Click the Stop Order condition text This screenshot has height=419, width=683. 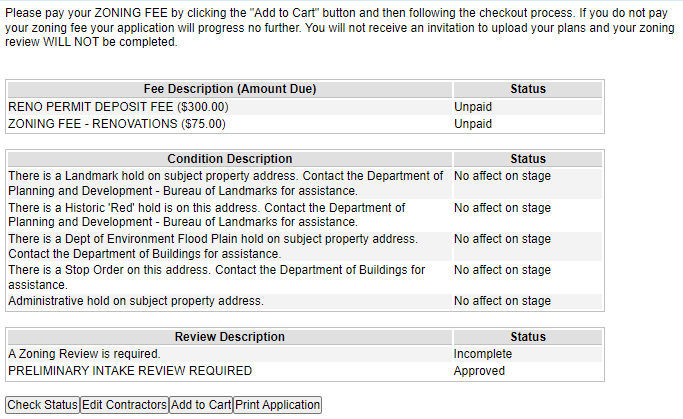(216, 277)
